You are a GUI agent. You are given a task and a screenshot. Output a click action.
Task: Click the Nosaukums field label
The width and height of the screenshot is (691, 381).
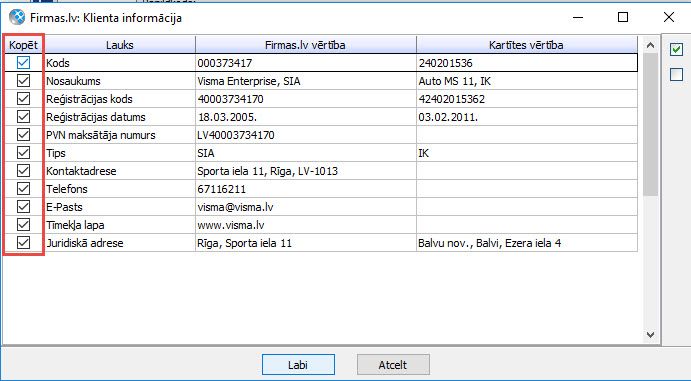73,81
